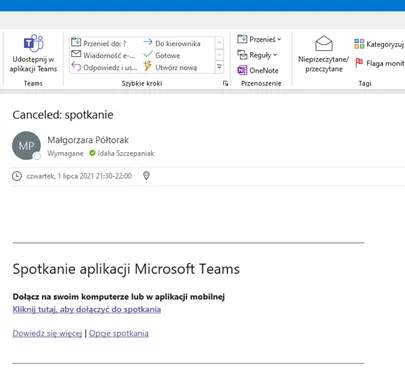Click the location pin icon
Image resolution: width=405 pixels, height=378 pixels.
[x=146, y=176]
